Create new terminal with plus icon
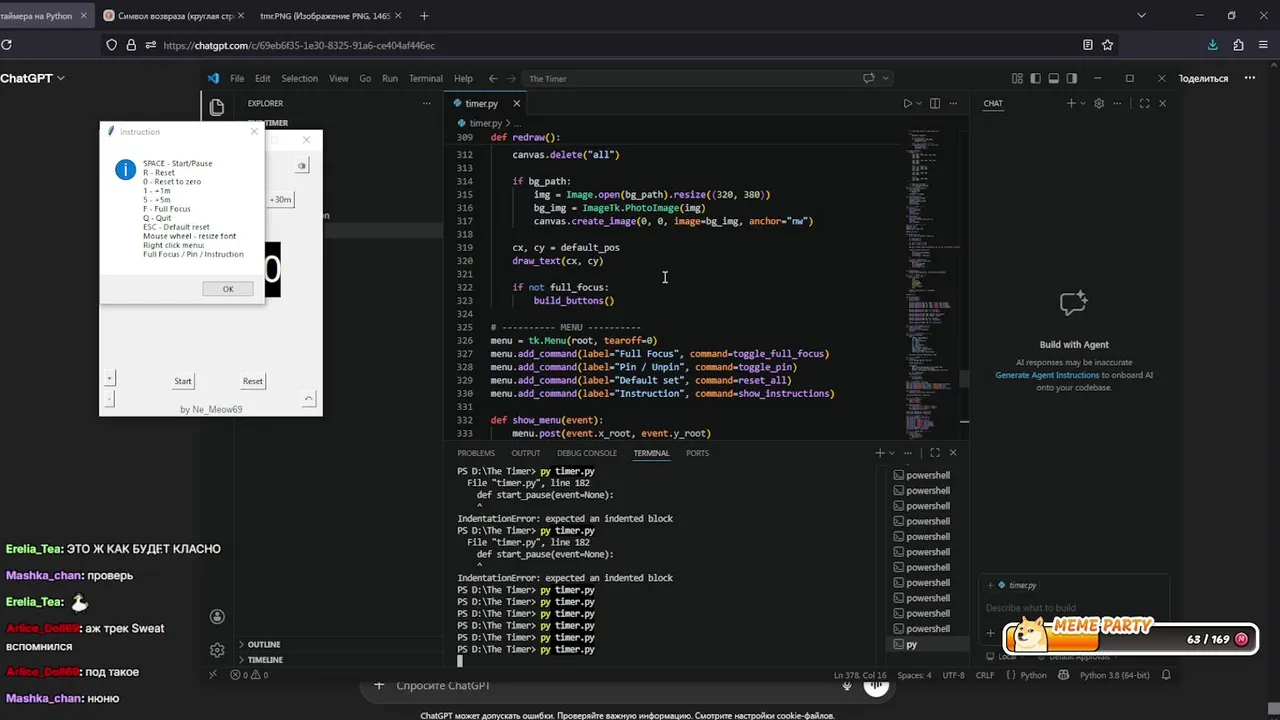Screen dimensions: 1280x720 point(880,453)
